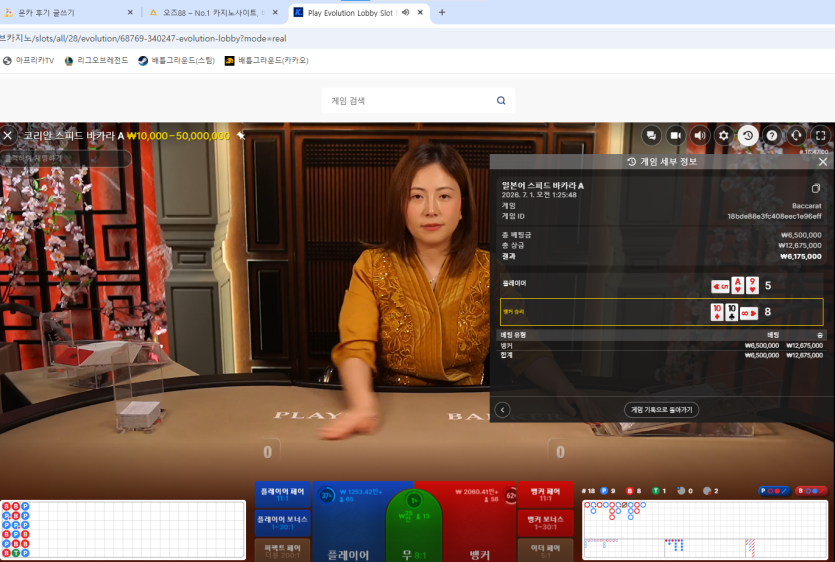Image resolution: width=835 pixels, height=562 pixels.
Task: Close the Korean Speed Baccarat table
Action: pos(8,136)
